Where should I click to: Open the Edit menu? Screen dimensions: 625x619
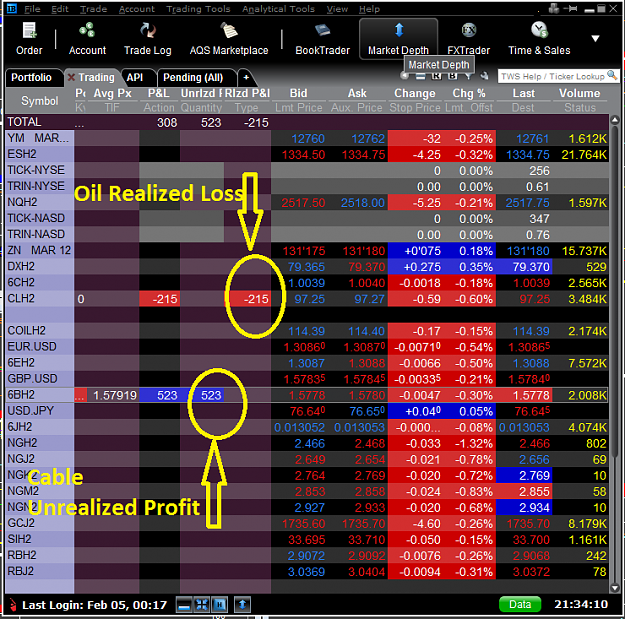[x=60, y=9]
